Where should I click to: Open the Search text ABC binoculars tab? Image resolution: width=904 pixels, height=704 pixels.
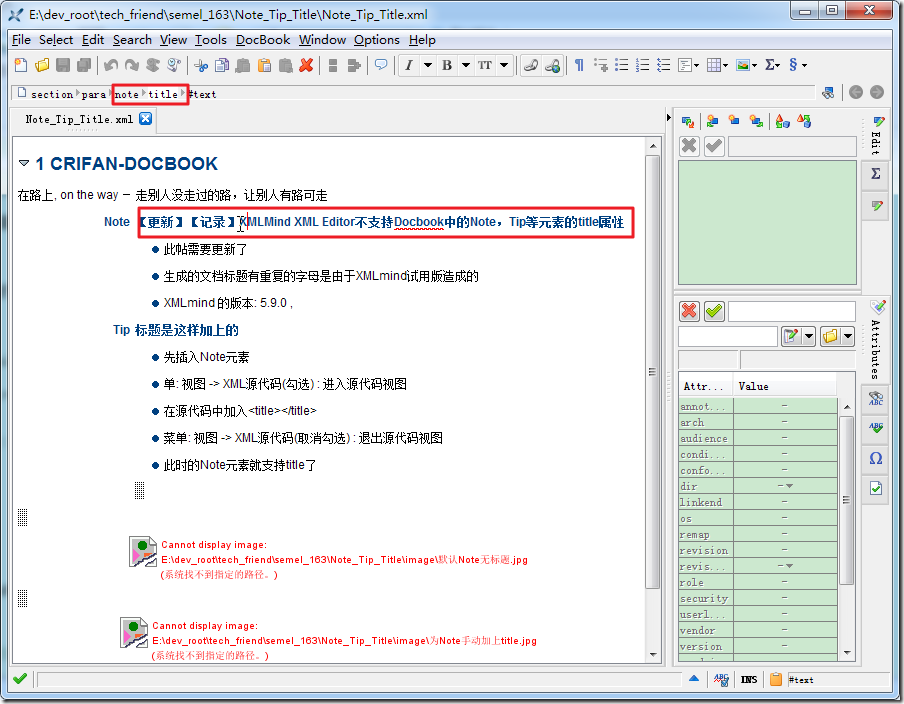pos(875,398)
